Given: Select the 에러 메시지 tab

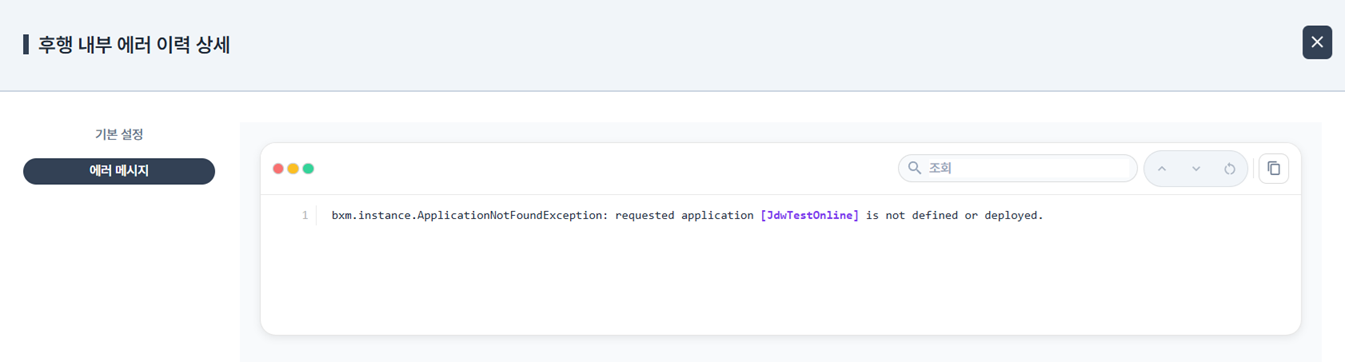Looking at the screenshot, I should tap(119, 171).
